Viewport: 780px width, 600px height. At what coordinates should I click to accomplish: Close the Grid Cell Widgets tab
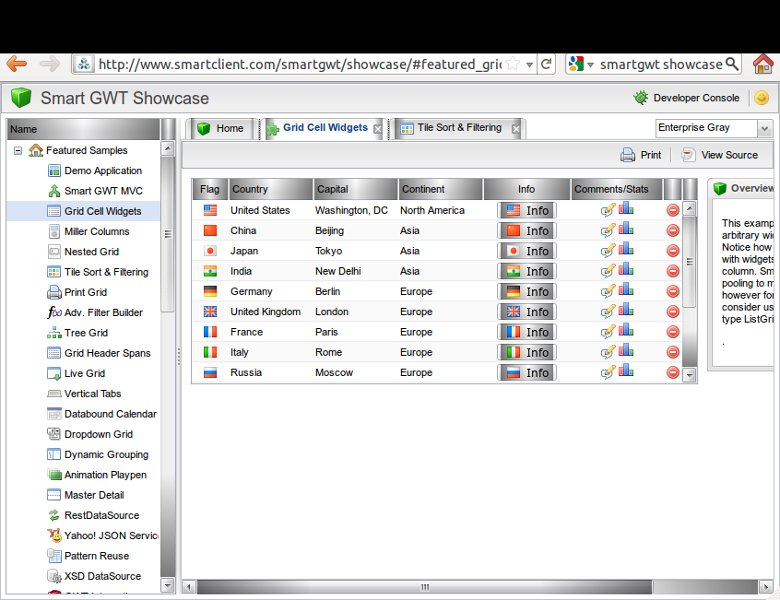click(377, 129)
